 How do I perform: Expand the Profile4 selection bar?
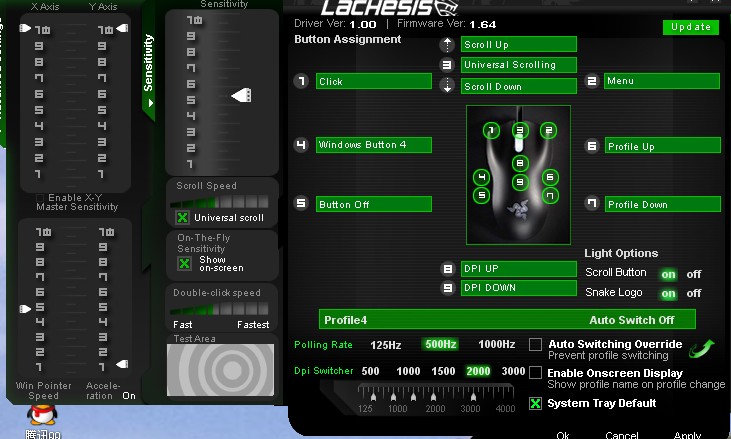point(508,320)
